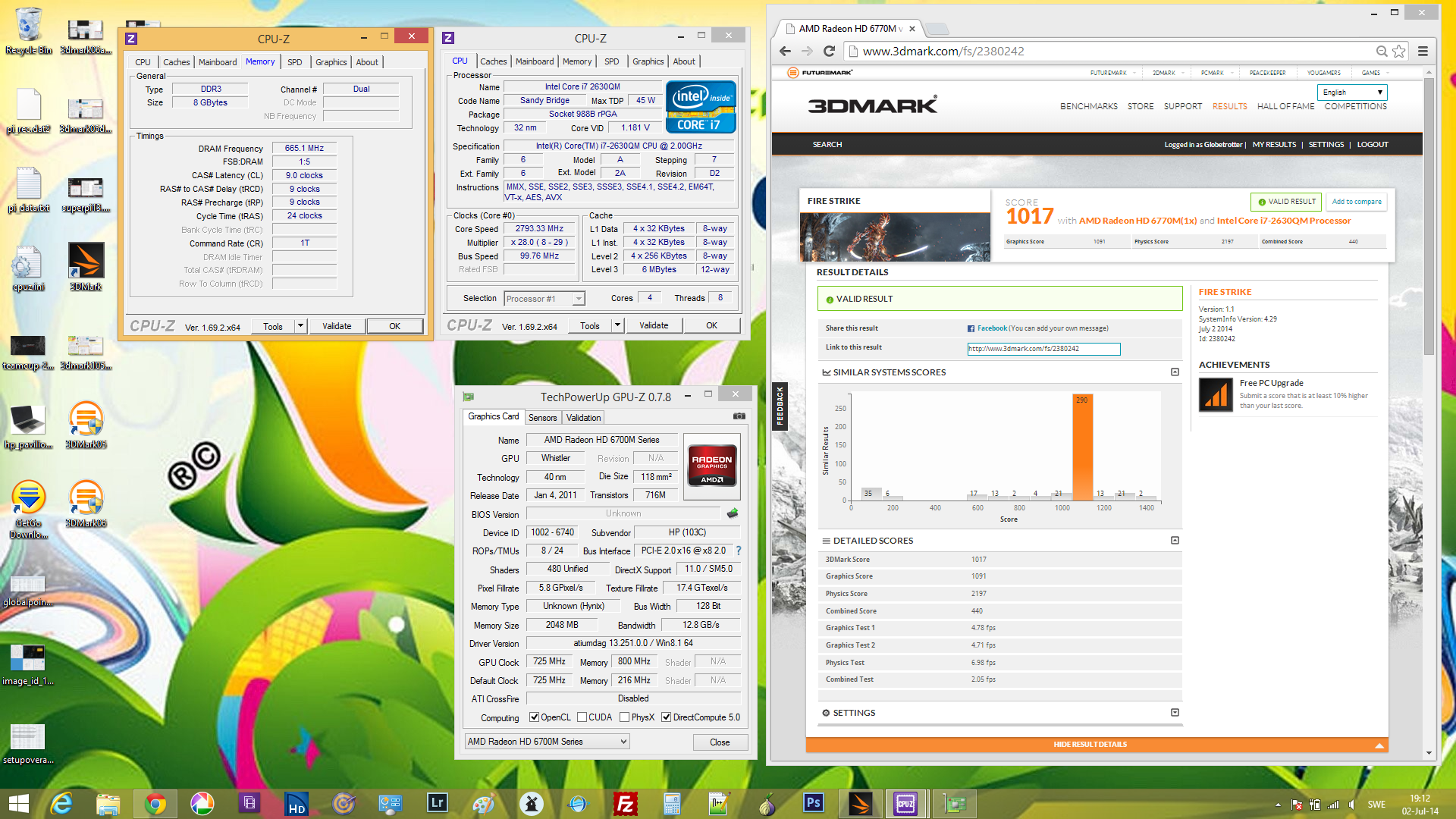Launch Photoshop from the taskbar
The image size is (1456, 819).
coord(813,804)
